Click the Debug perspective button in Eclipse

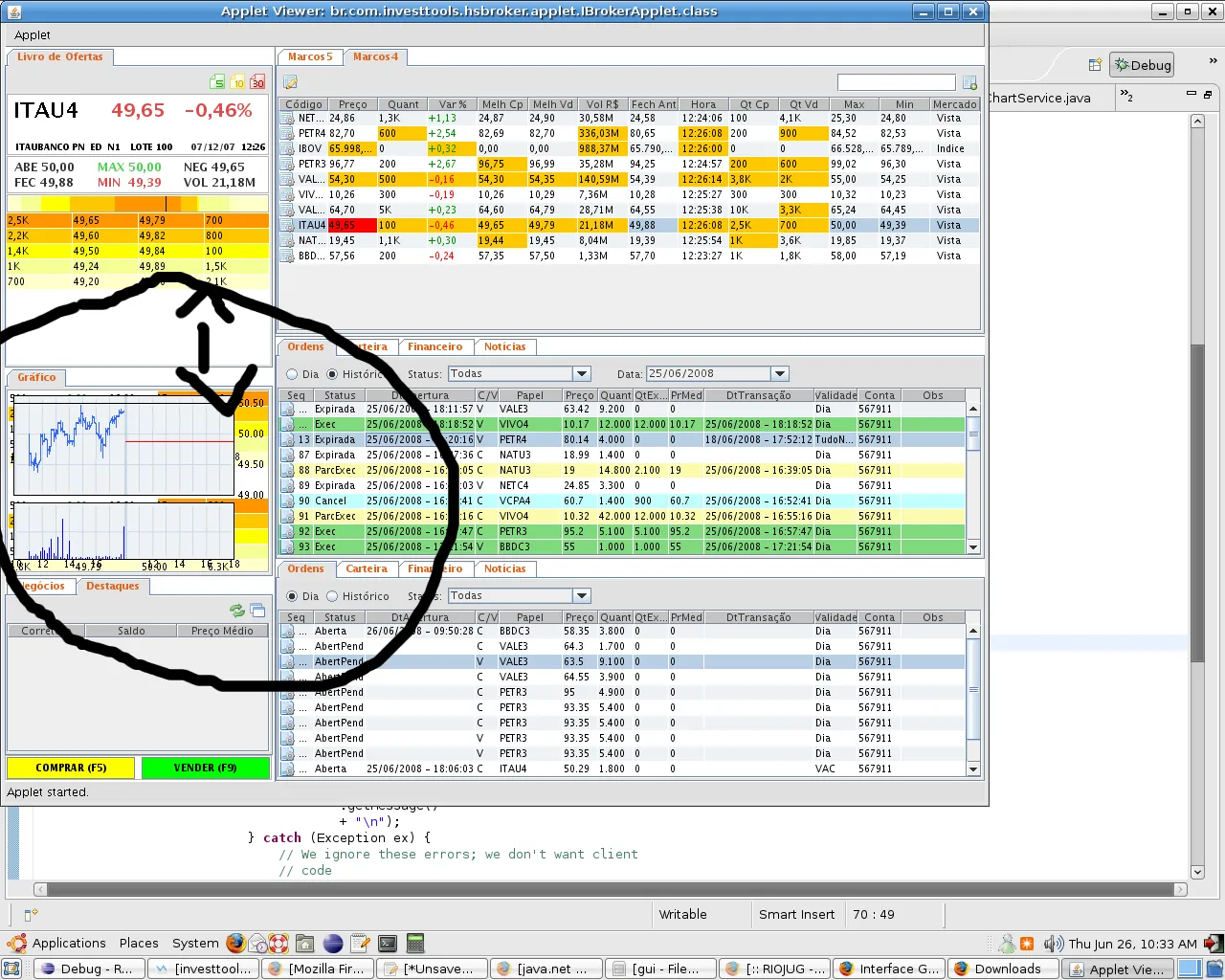coord(1142,65)
